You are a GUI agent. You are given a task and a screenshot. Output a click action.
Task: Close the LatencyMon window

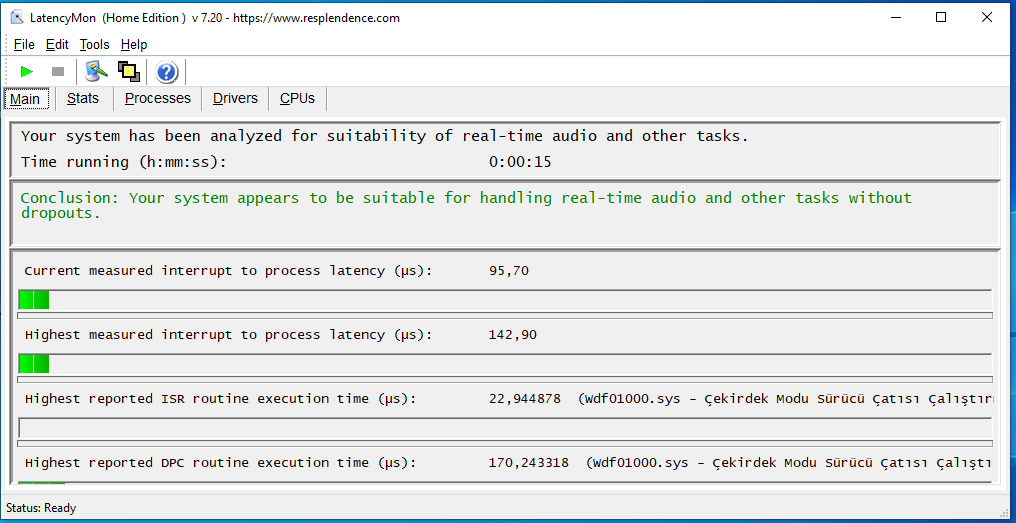[987, 17]
